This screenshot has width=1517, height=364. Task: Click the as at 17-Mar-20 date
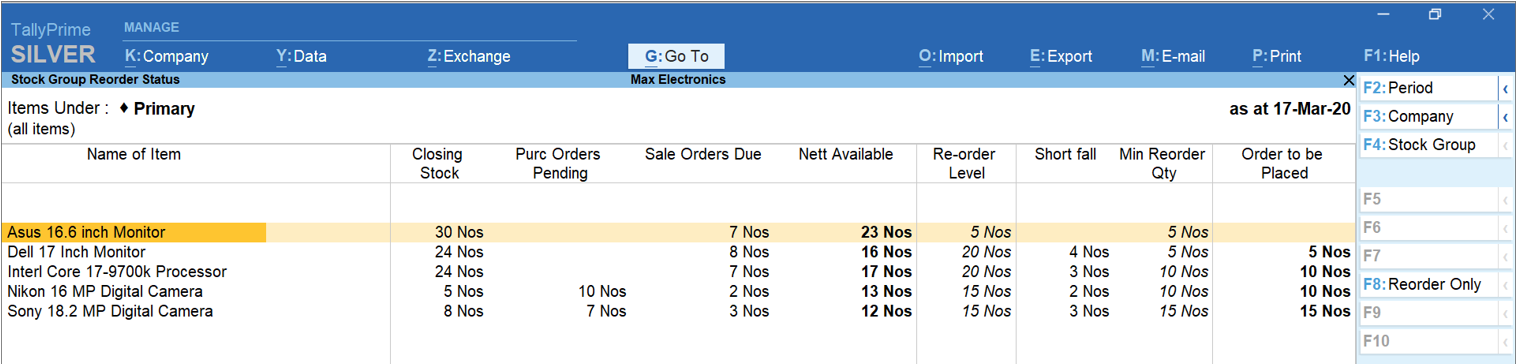1290,109
